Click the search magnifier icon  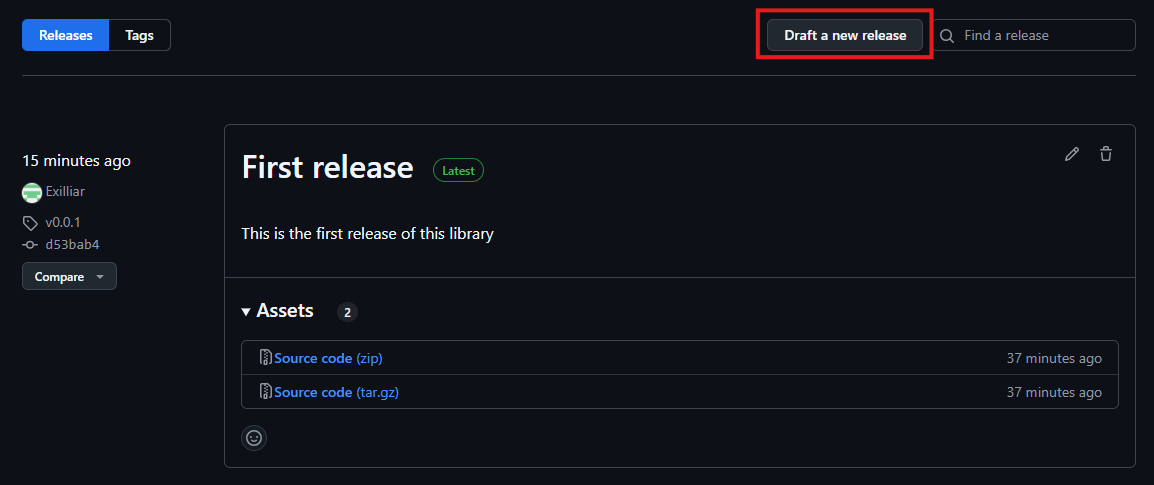coord(948,35)
